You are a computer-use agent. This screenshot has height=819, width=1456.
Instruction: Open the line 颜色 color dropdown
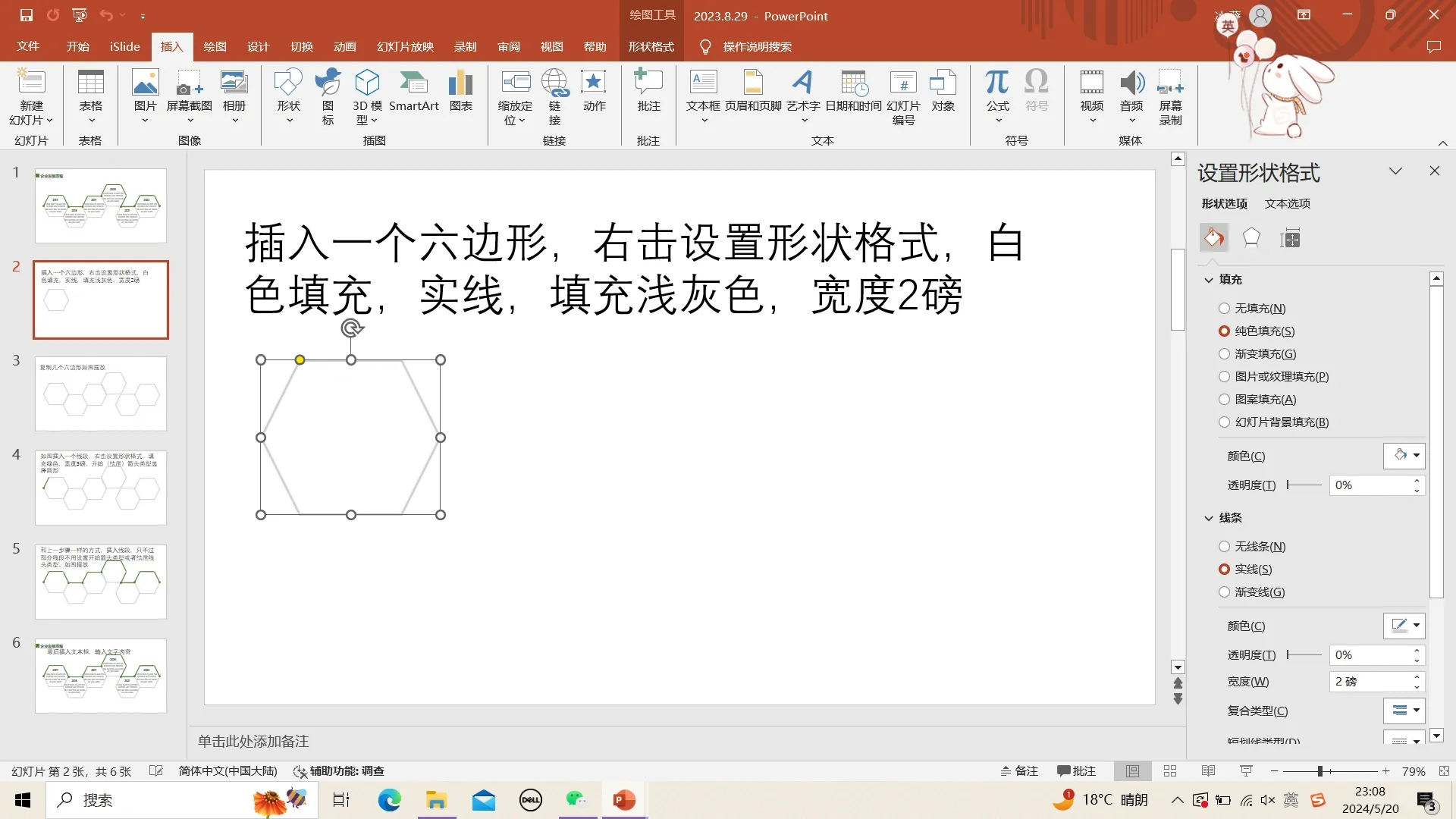pos(1417,626)
